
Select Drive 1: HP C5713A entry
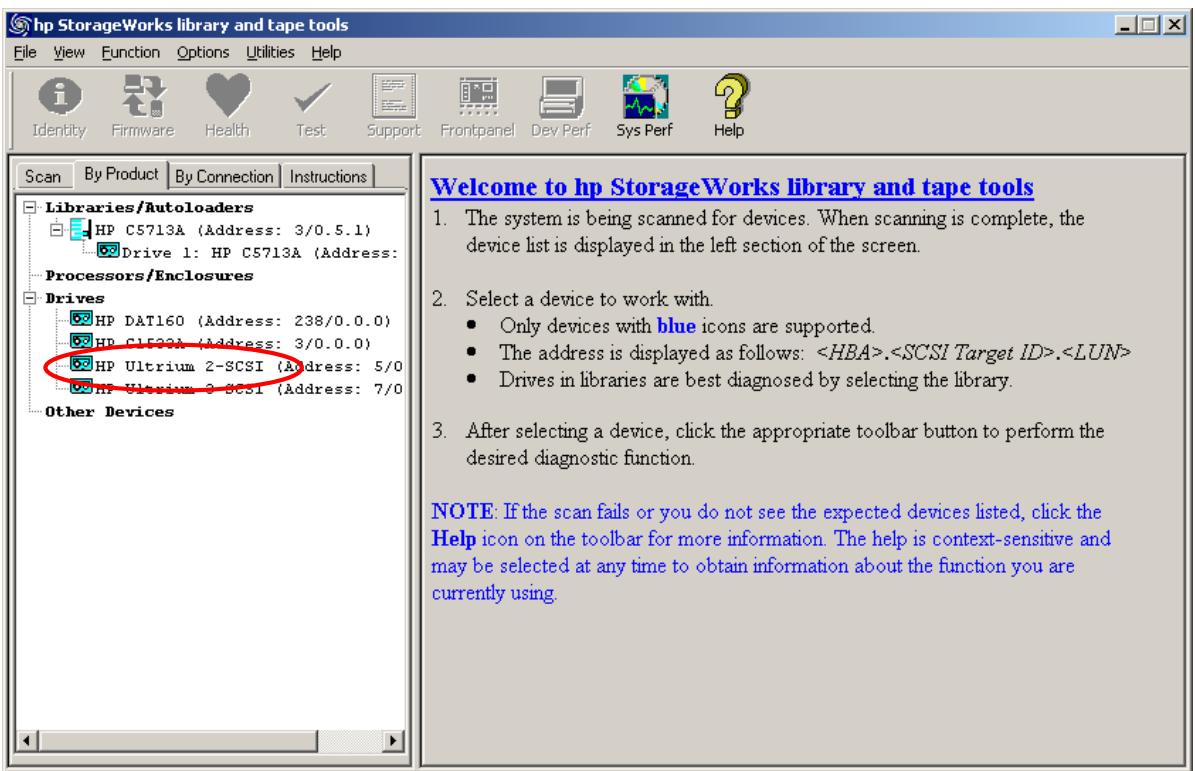(x=260, y=253)
